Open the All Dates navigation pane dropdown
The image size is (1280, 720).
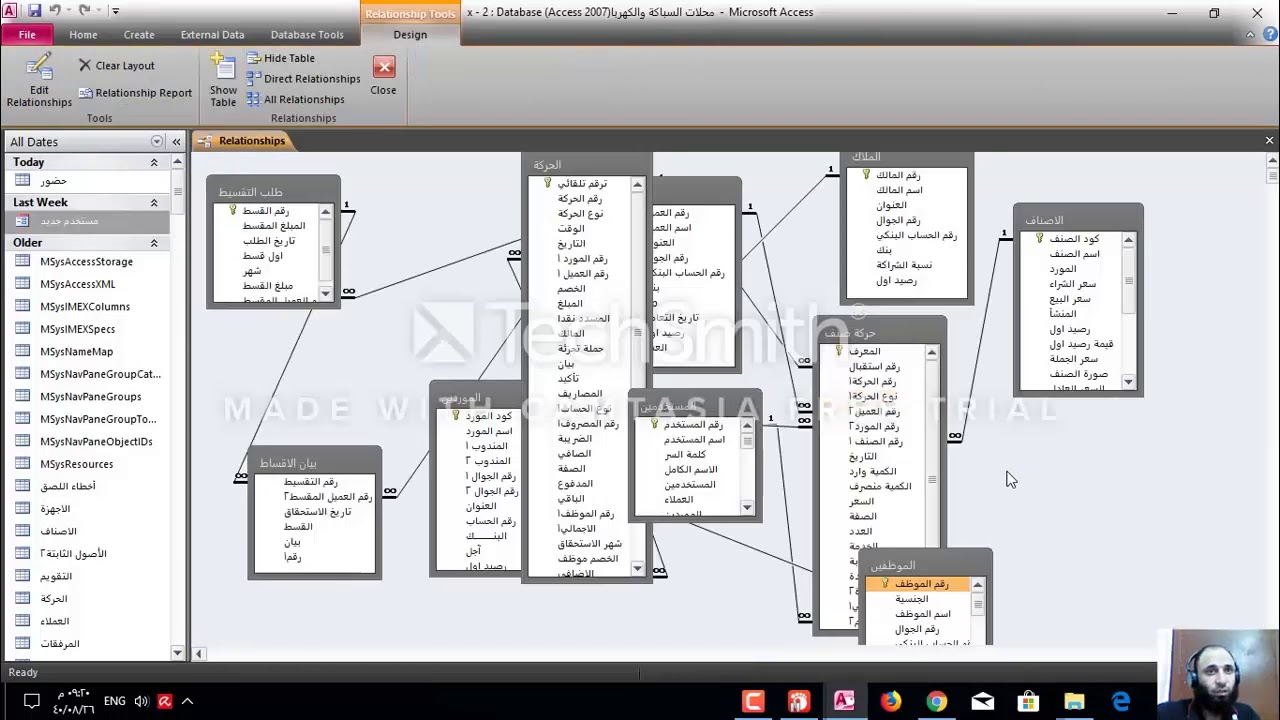tap(156, 142)
